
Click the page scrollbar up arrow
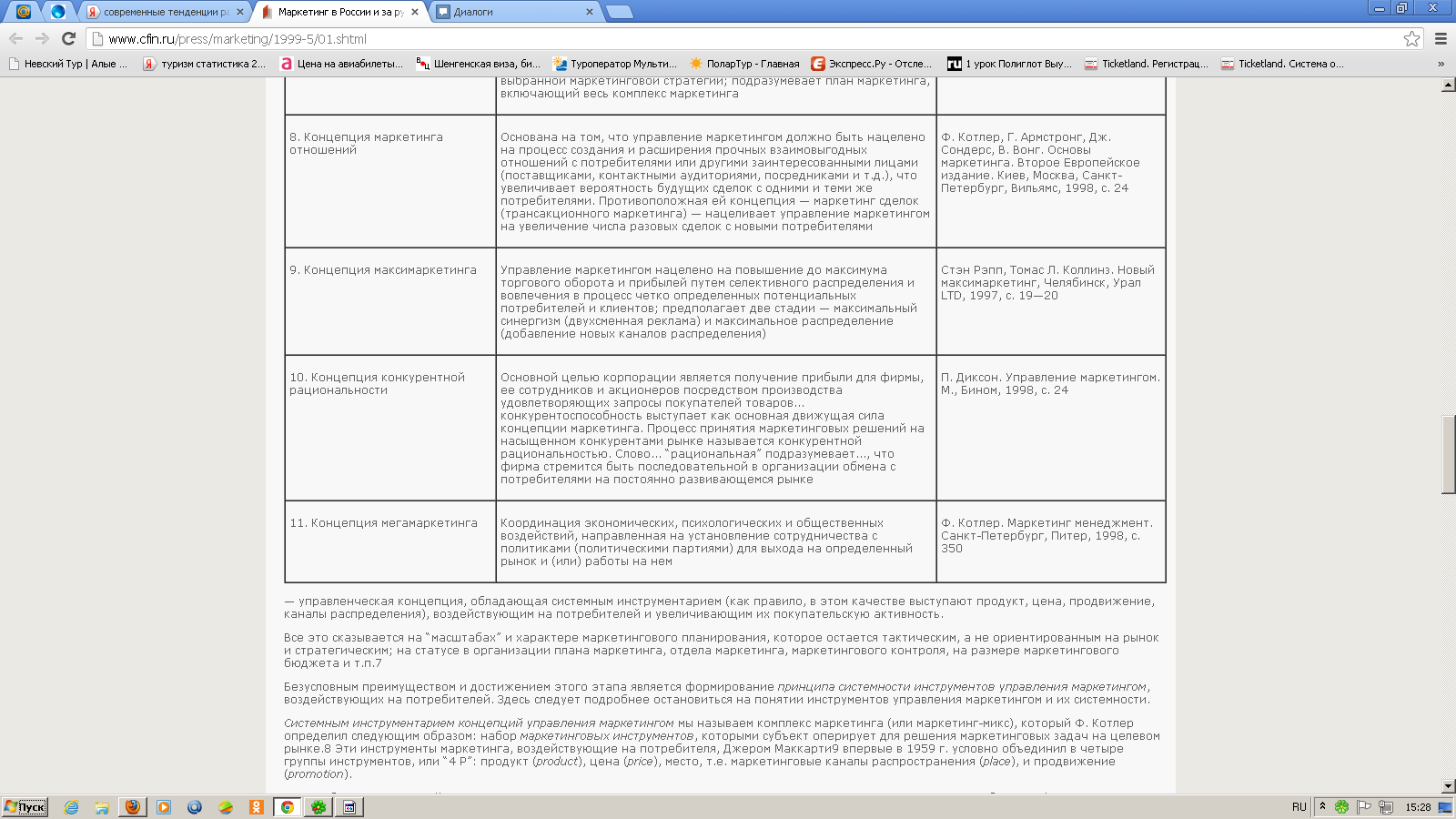click(x=1449, y=85)
